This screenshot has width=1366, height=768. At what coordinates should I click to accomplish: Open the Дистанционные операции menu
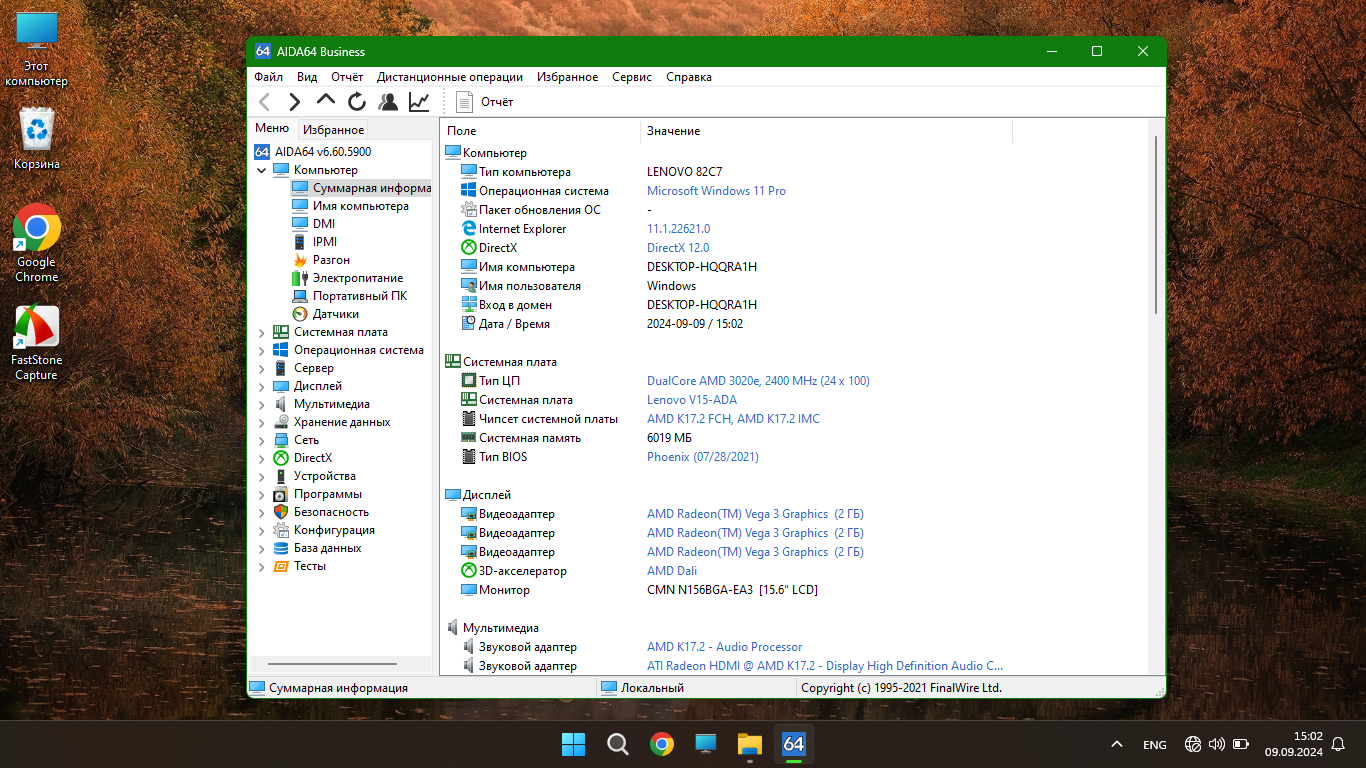point(449,77)
